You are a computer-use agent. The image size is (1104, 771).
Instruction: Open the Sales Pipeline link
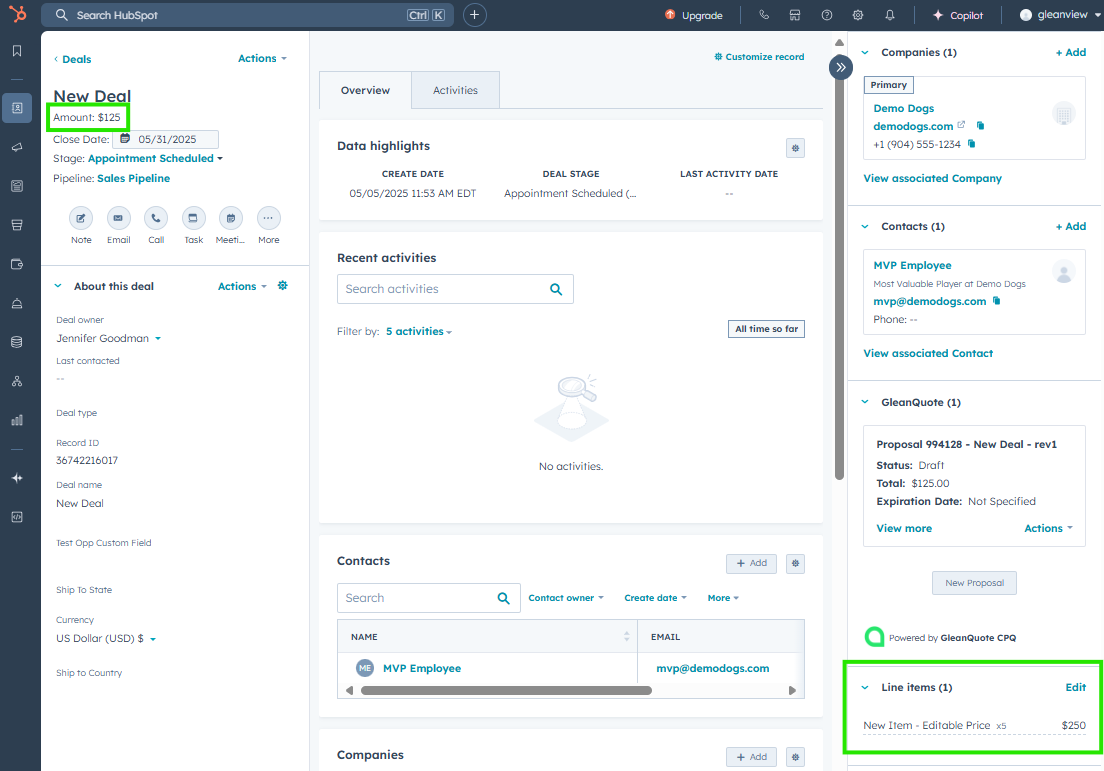click(134, 178)
